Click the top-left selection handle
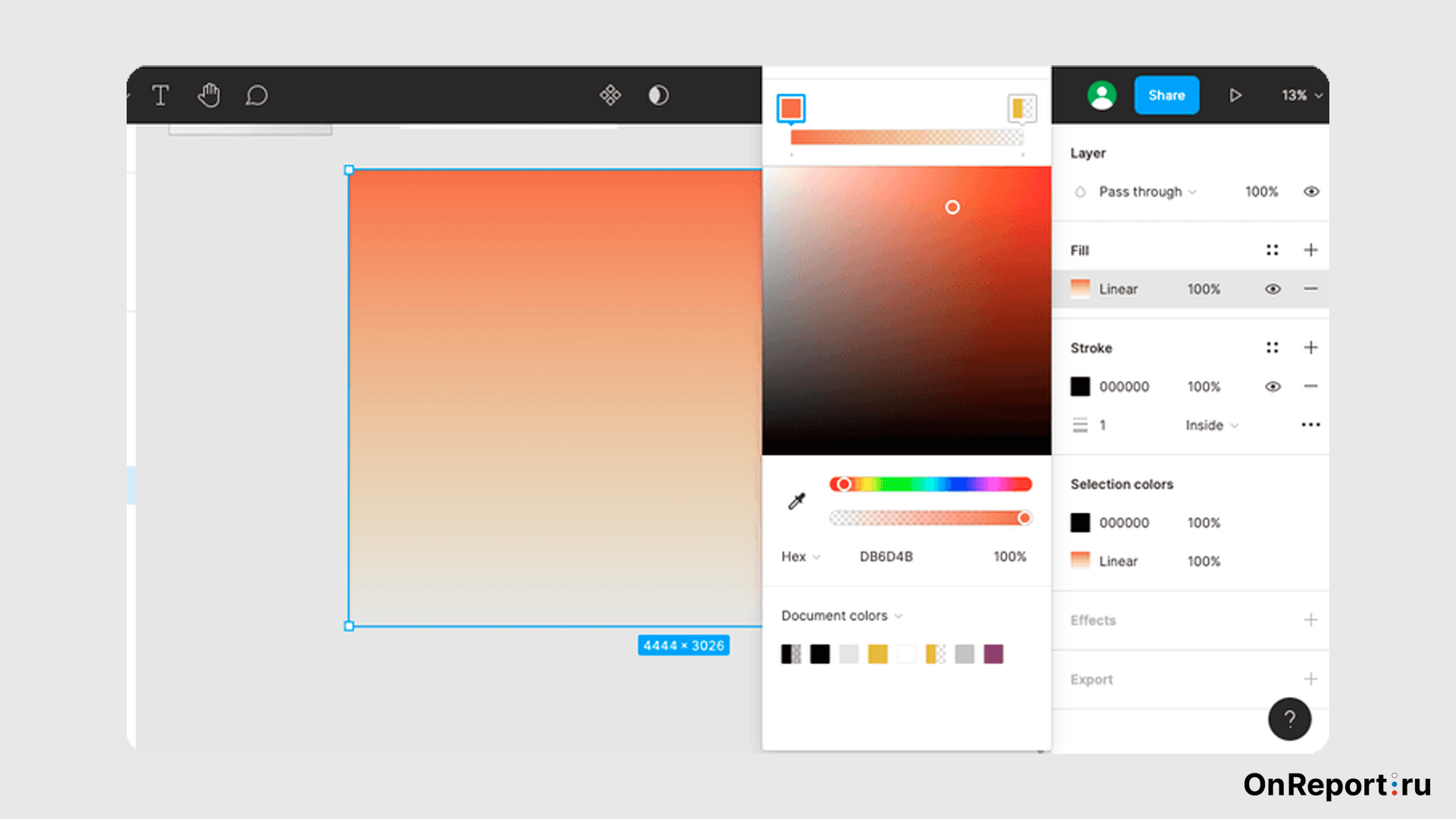 pos(349,170)
